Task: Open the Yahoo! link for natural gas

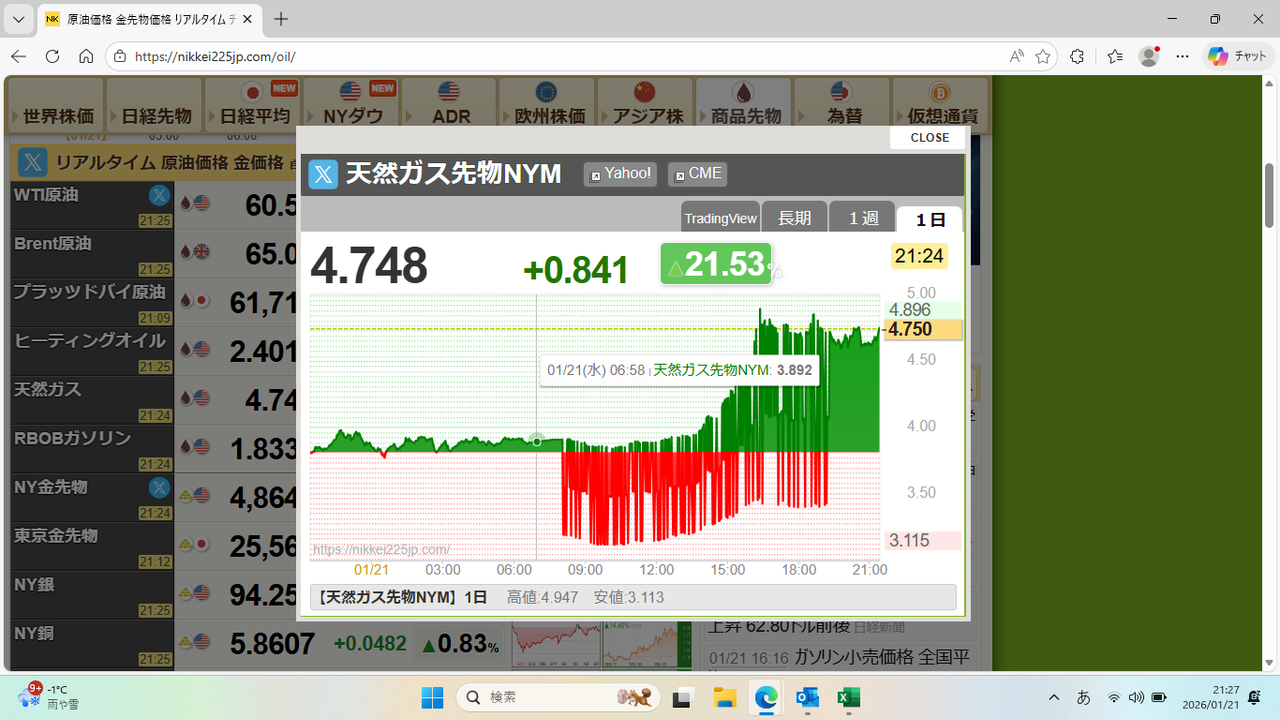Action: click(620, 174)
